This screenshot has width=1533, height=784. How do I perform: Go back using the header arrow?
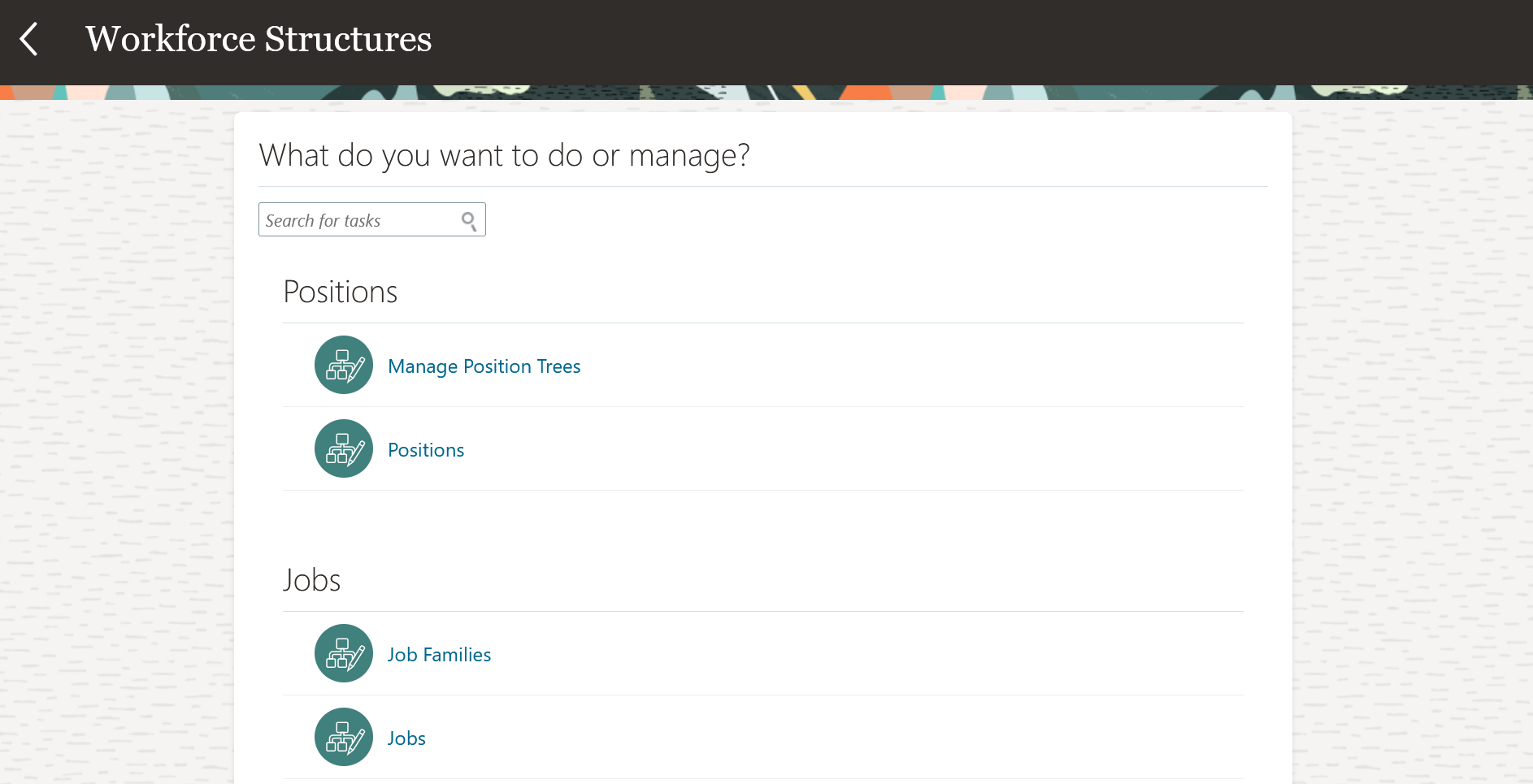28,39
